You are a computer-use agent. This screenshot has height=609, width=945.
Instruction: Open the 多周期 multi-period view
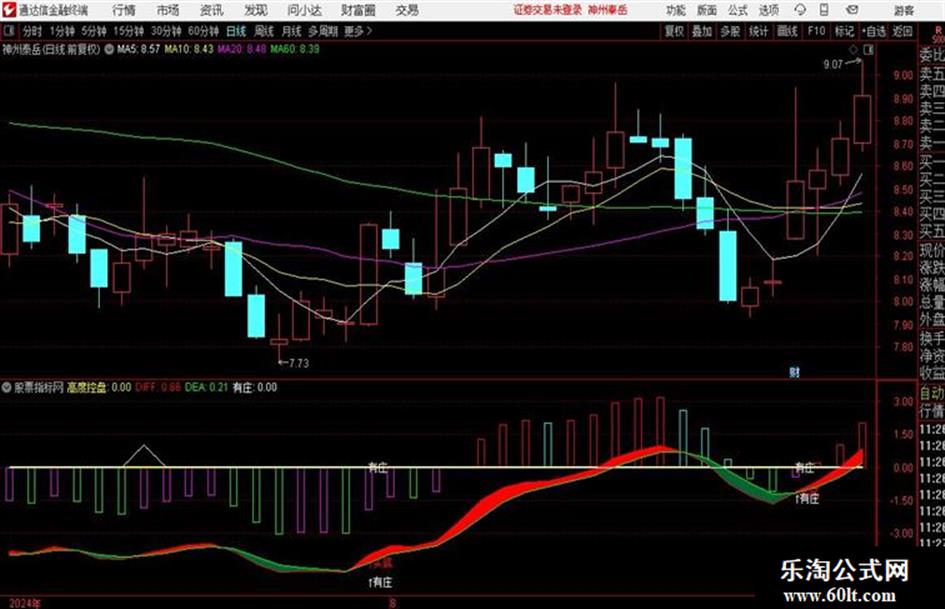click(x=323, y=31)
